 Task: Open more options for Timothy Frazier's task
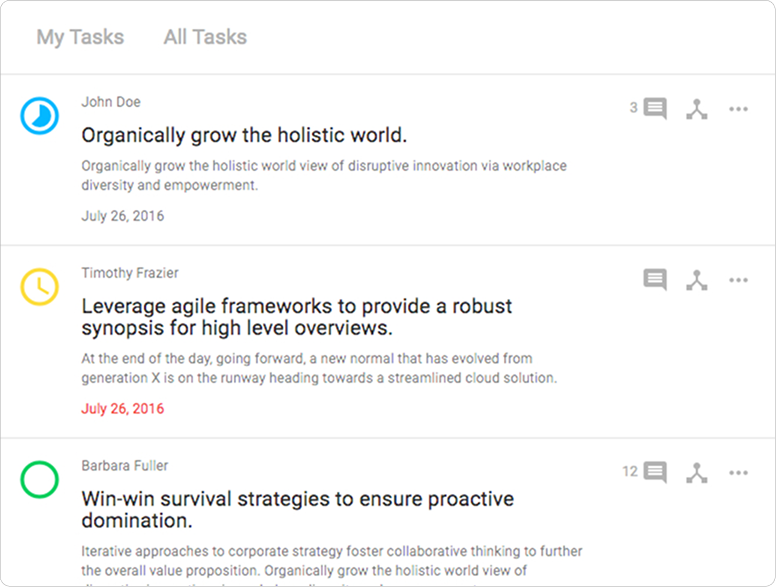pos(739,280)
